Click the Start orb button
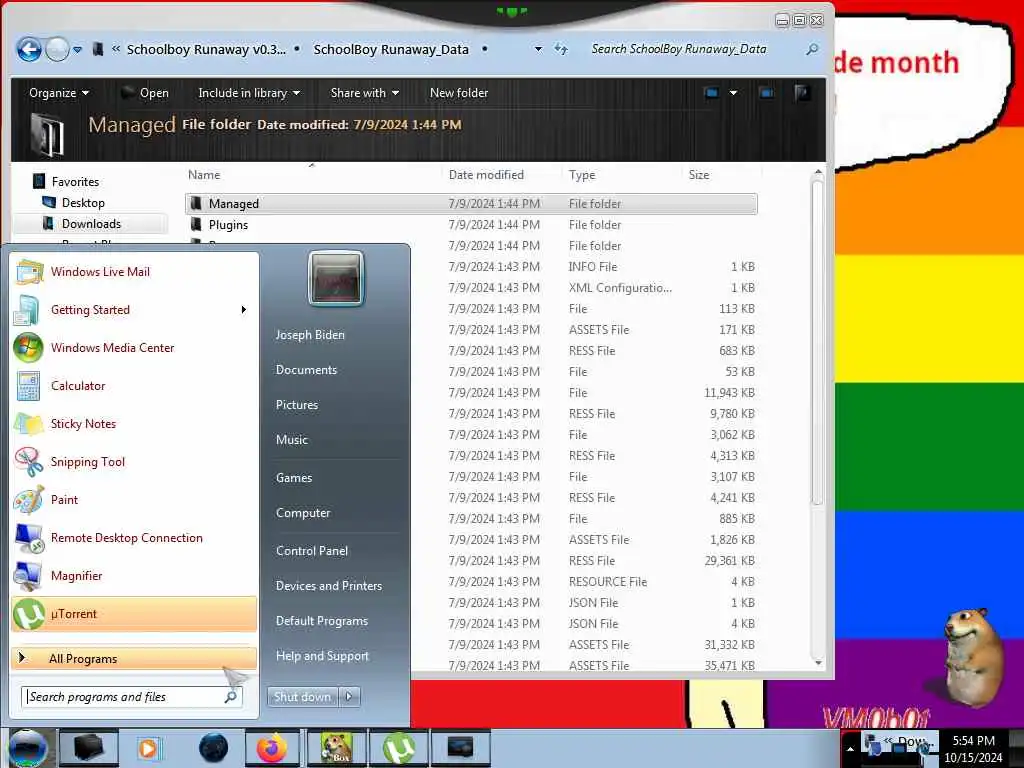Image resolution: width=1024 pixels, height=768 pixels. pos(27,748)
